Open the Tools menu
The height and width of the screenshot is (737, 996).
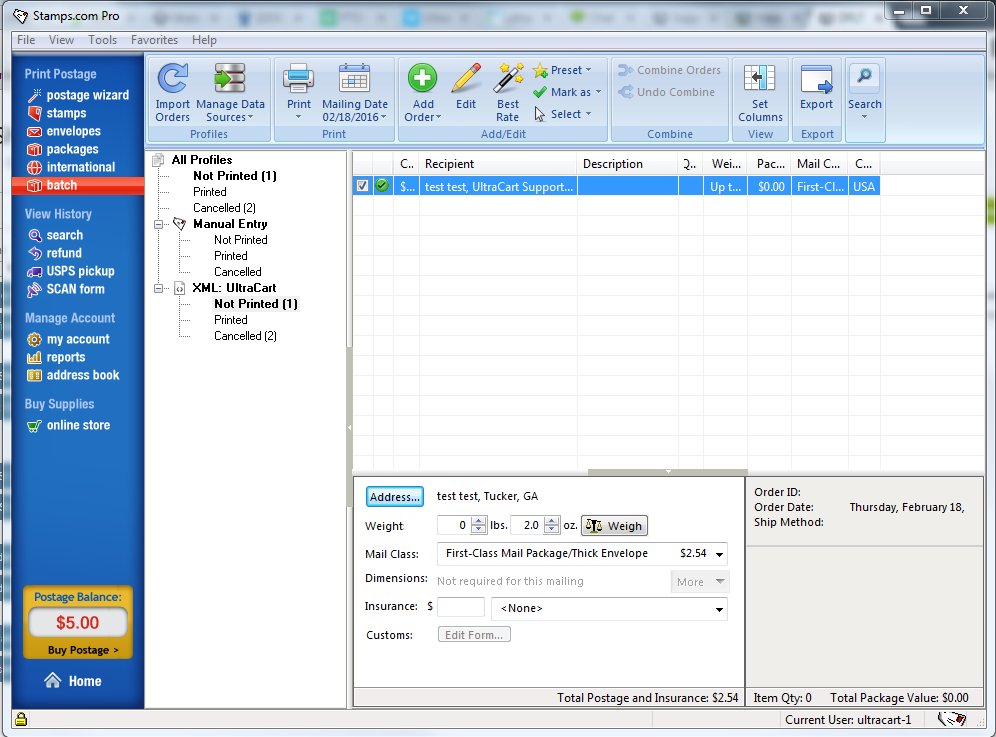click(102, 40)
